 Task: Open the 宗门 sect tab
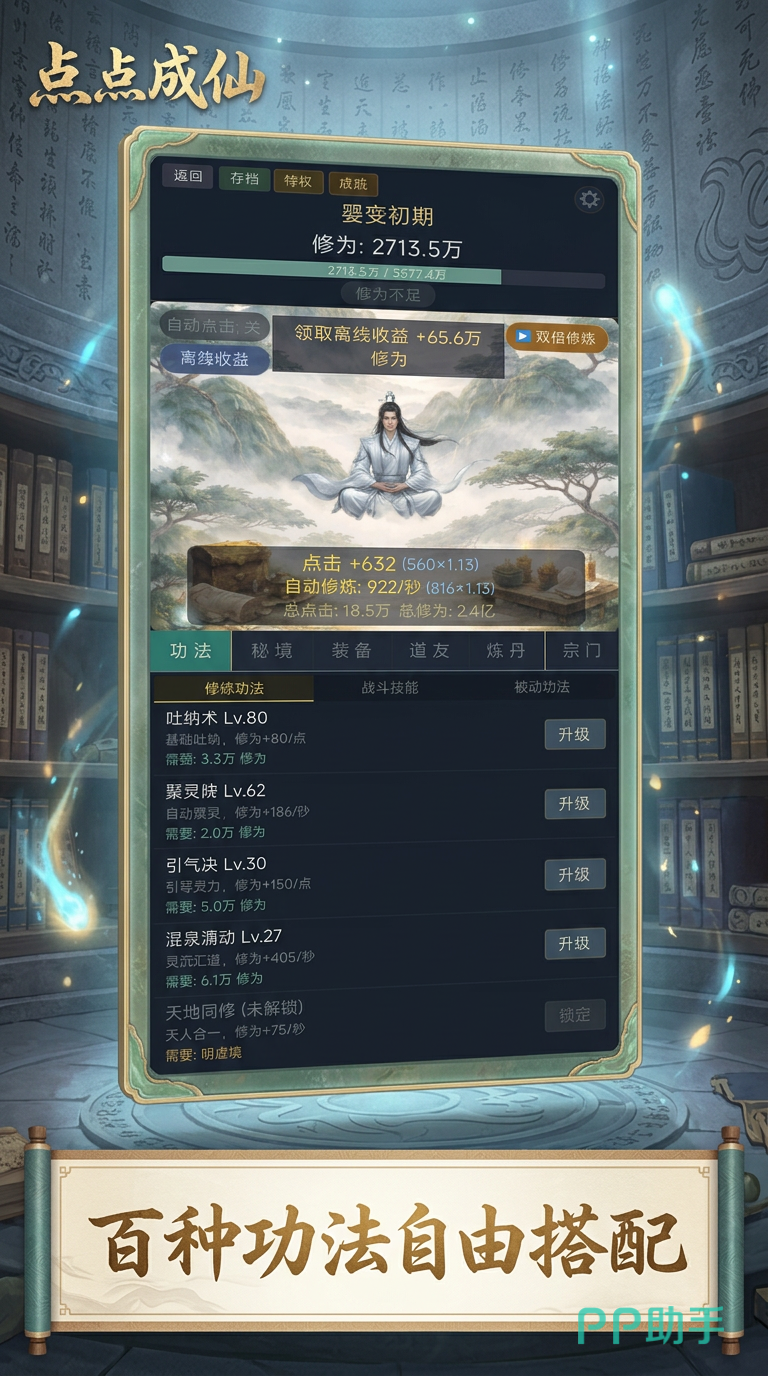click(x=582, y=651)
